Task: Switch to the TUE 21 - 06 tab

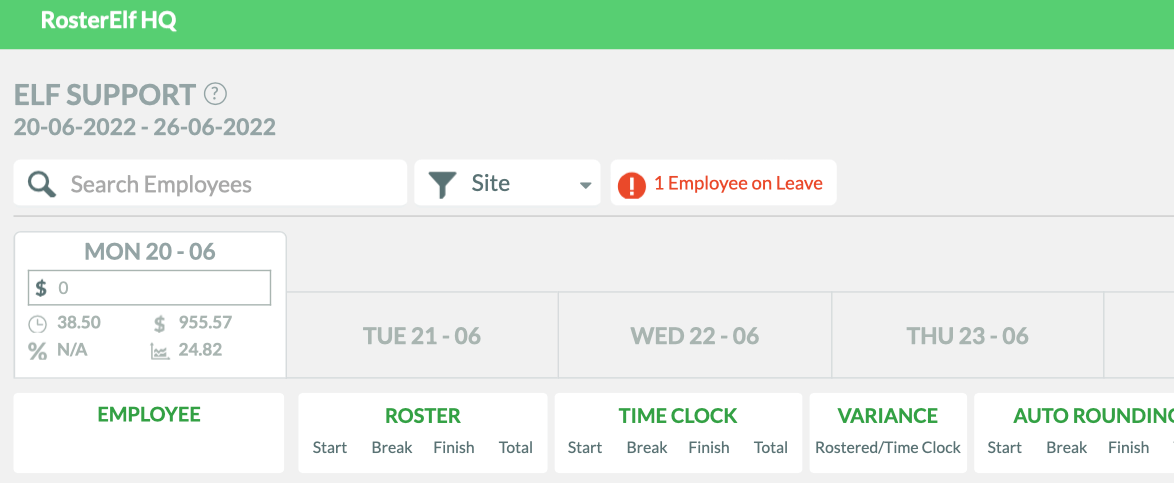Action: (422, 335)
